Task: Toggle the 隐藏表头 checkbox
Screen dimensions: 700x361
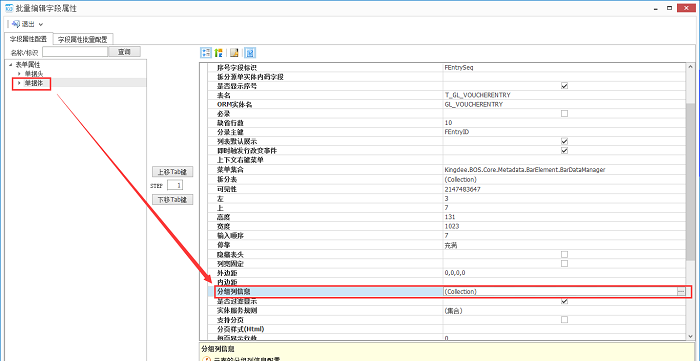Action: pyautogui.click(x=564, y=254)
